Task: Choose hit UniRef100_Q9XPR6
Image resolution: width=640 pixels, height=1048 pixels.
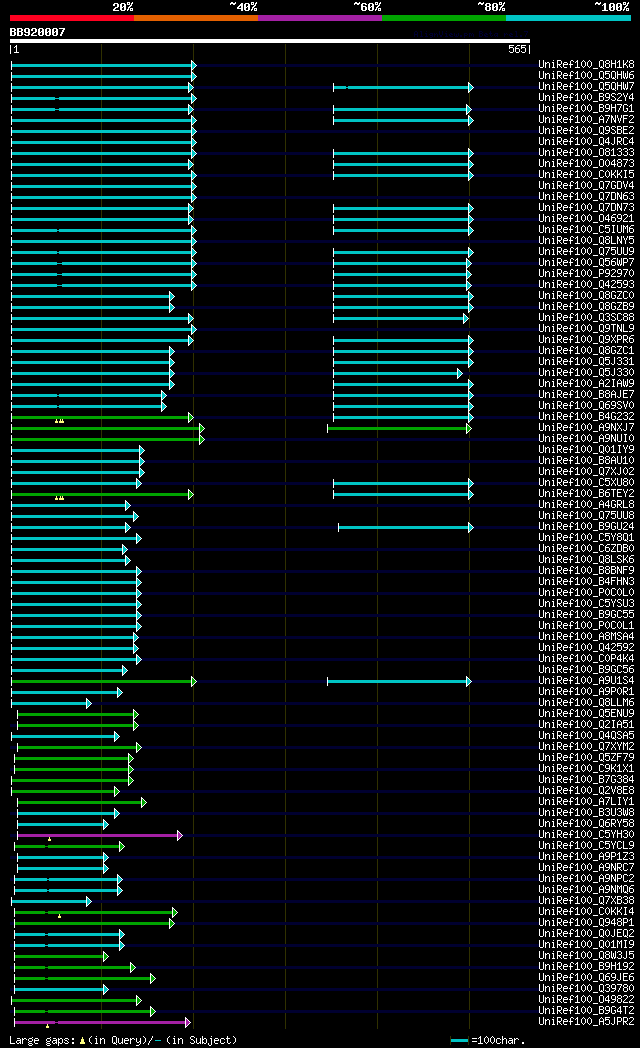Action: click(x=587, y=340)
